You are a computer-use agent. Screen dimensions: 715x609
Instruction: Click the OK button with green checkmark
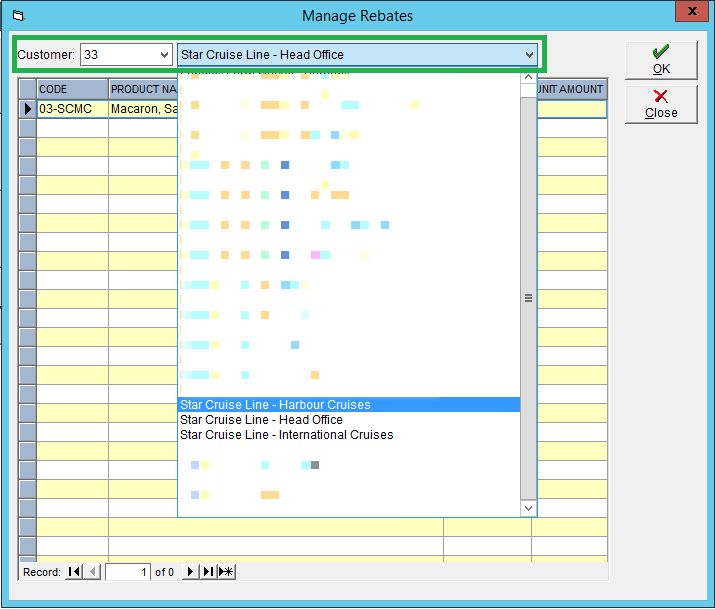coord(661,61)
